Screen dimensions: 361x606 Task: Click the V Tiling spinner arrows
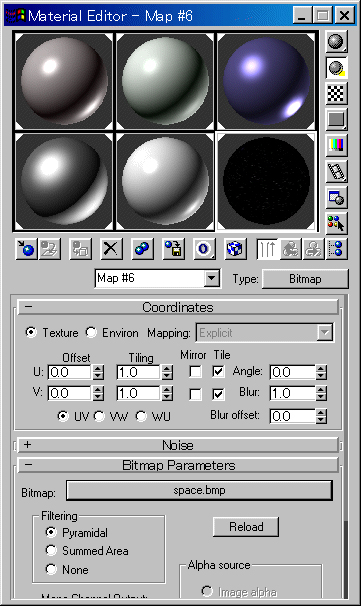[167, 394]
